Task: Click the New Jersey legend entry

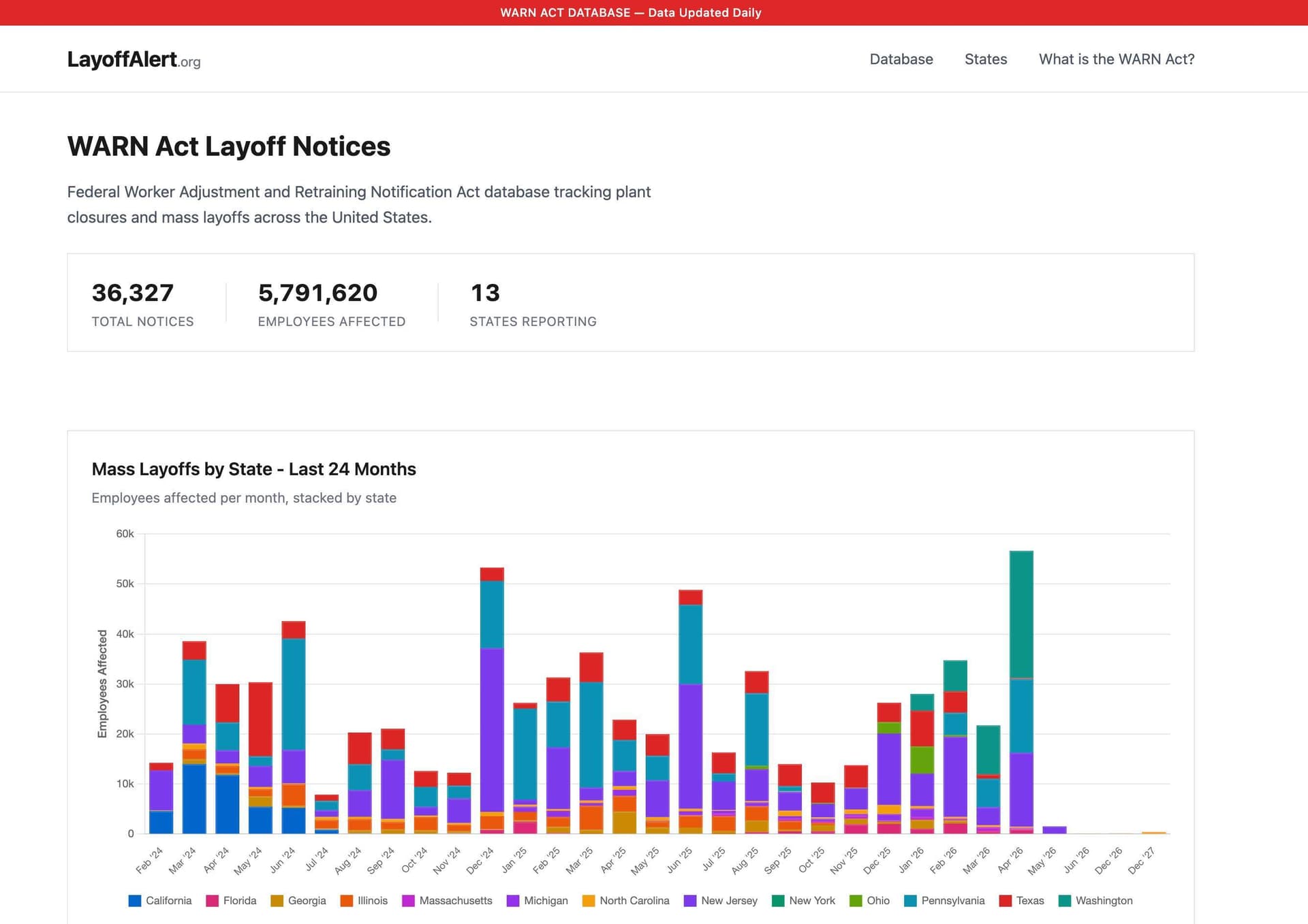Action: [729, 900]
